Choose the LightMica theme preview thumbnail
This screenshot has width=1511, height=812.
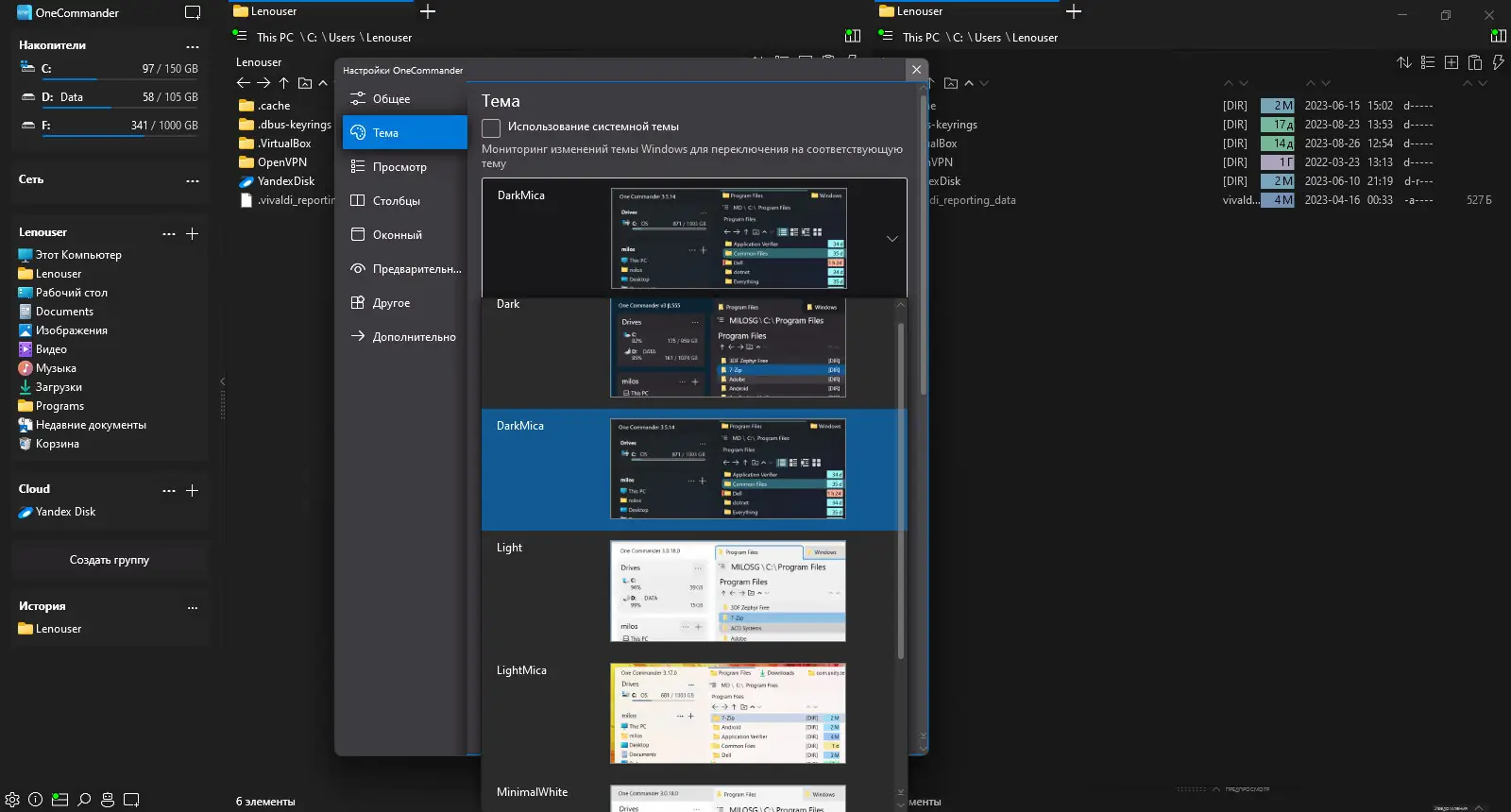(x=727, y=713)
